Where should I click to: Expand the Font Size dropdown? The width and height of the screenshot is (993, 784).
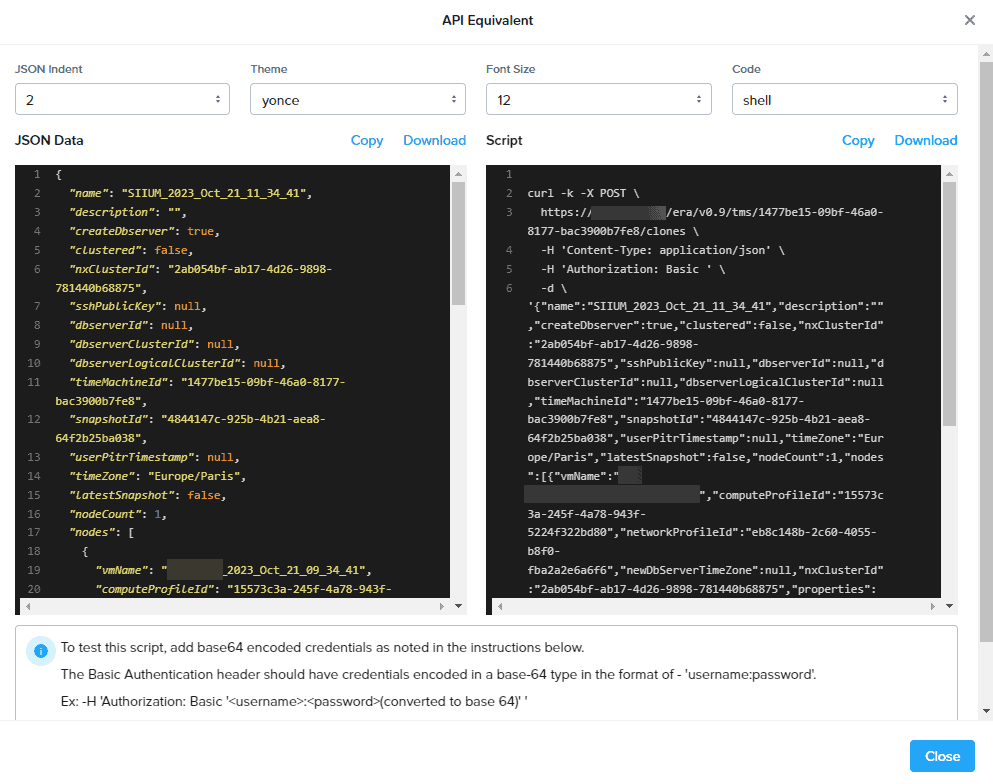click(x=598, y=100)
